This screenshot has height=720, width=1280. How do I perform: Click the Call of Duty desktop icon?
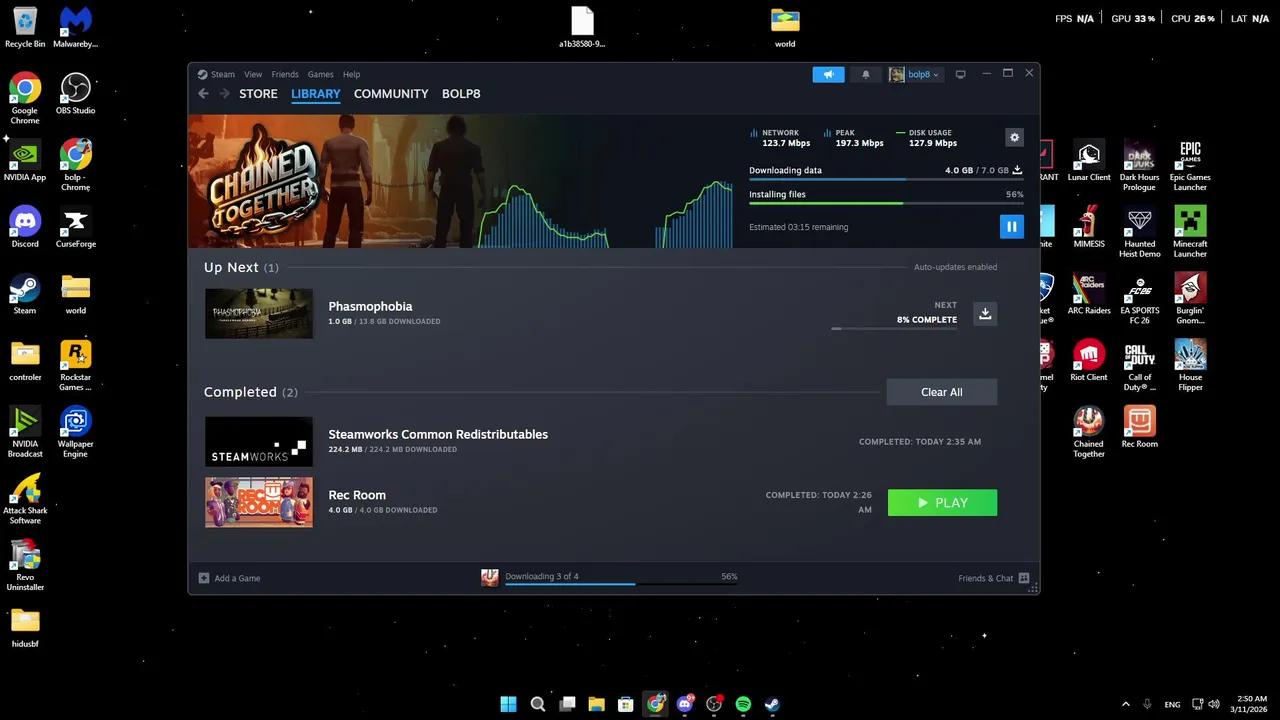pyautogui.click(x=1139, y=367)
